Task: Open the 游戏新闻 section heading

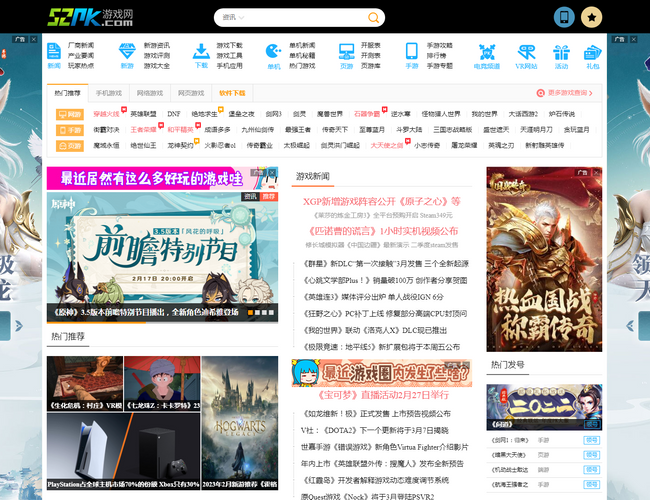Action: (x=313, y=176)
